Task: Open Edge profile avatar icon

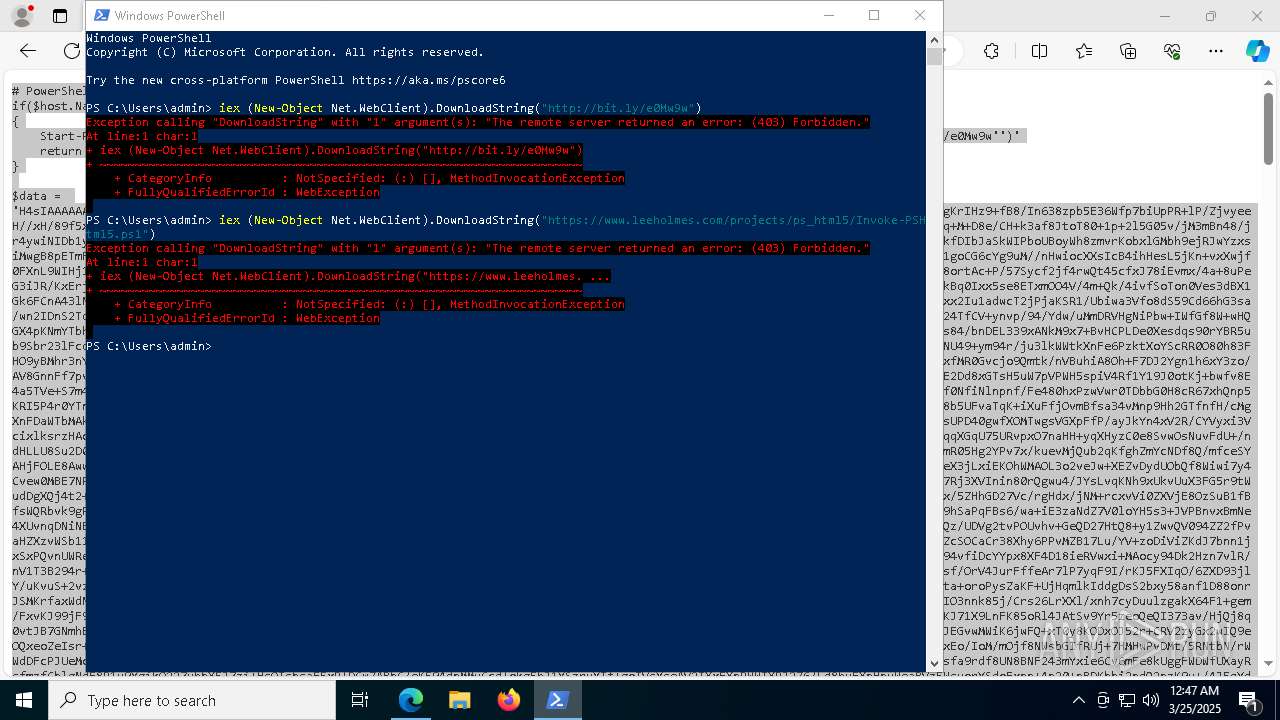Action: click(21, 16)
